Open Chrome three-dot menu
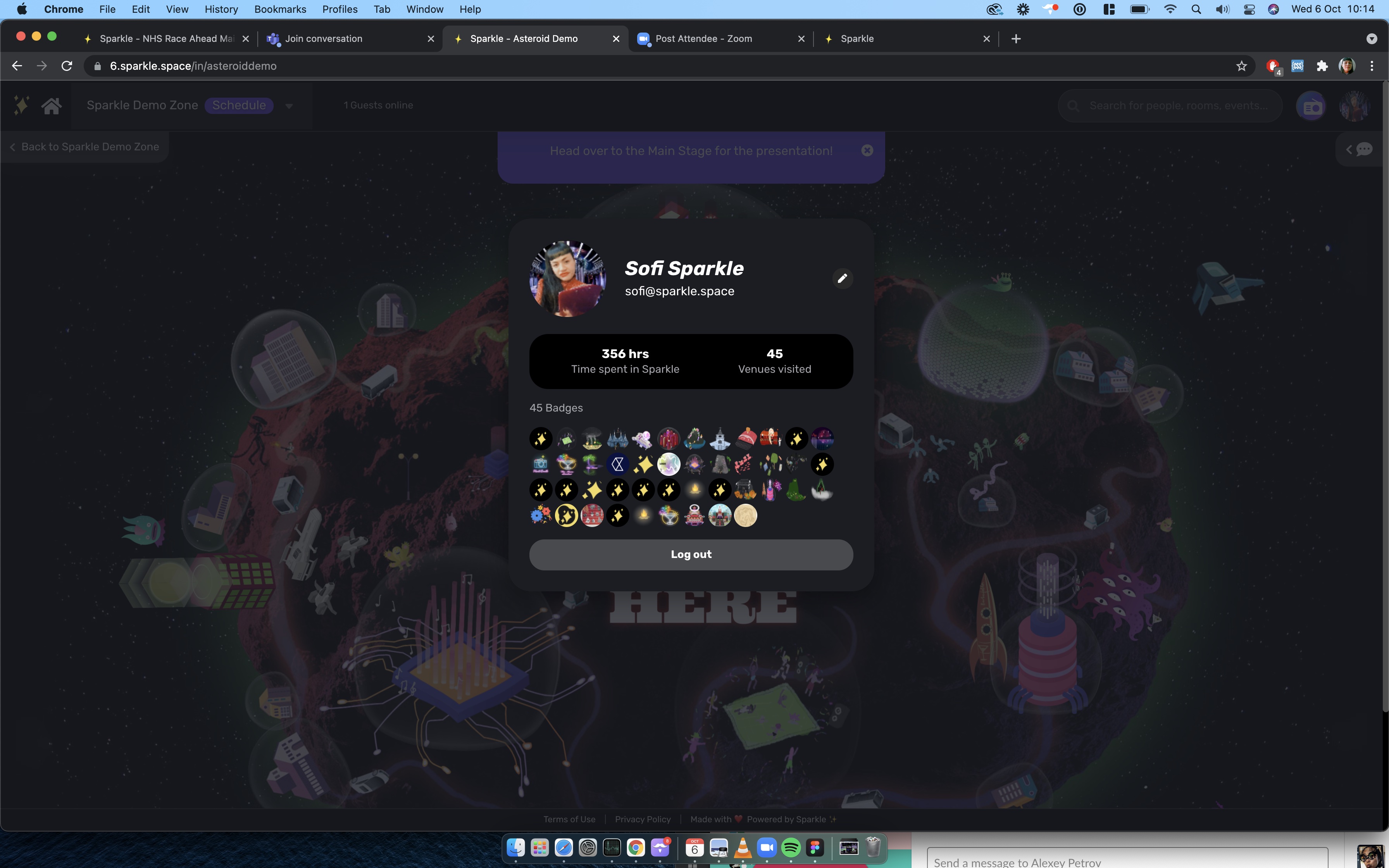This screenshot has width=1389, height=868. pyautogui.click(x=1372, y=66)
